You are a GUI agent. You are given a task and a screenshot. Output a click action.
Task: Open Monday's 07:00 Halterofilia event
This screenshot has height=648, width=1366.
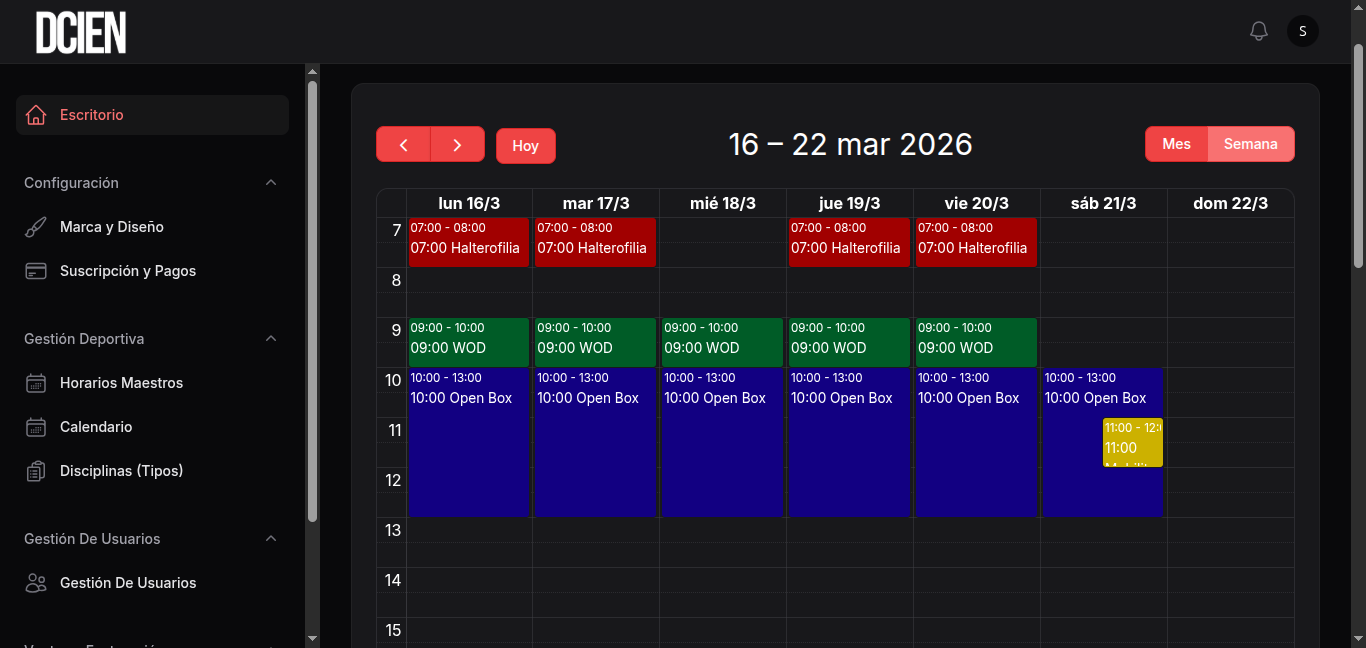pyautogui.click(x=468, y=242)
